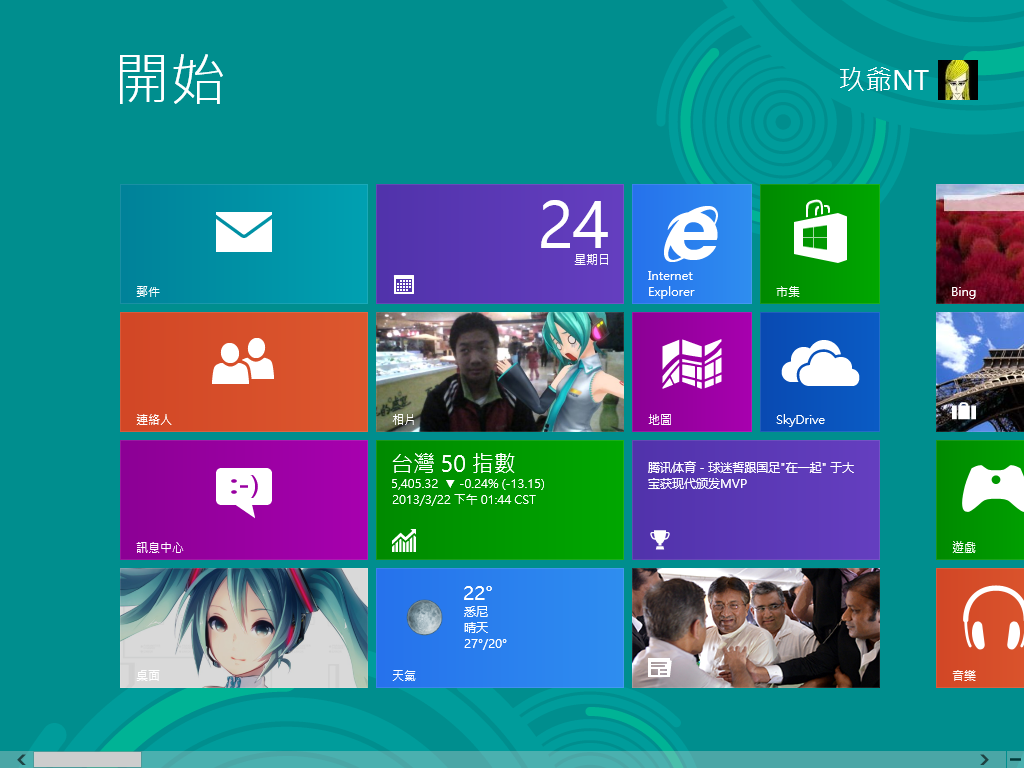1024x768 pixels.
Task: Open the Sports tile with trophy icon
Action: click(755, 499)
